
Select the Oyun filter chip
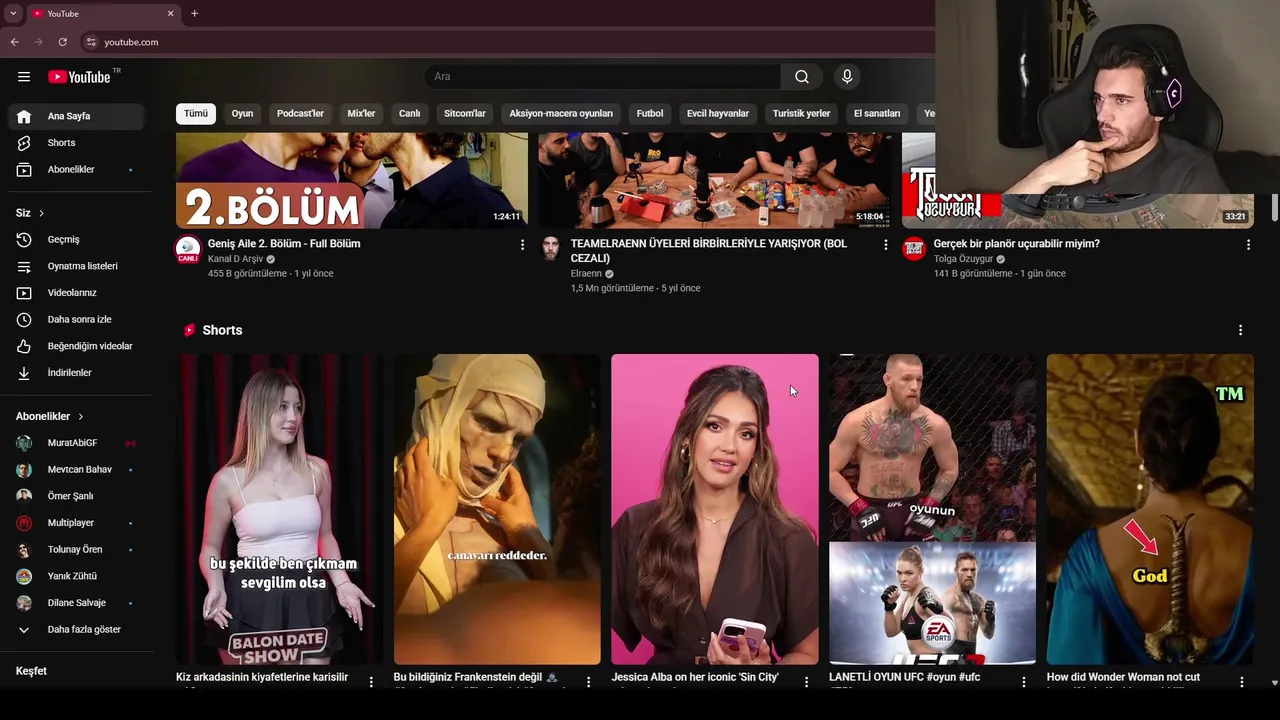coord(242,114)
